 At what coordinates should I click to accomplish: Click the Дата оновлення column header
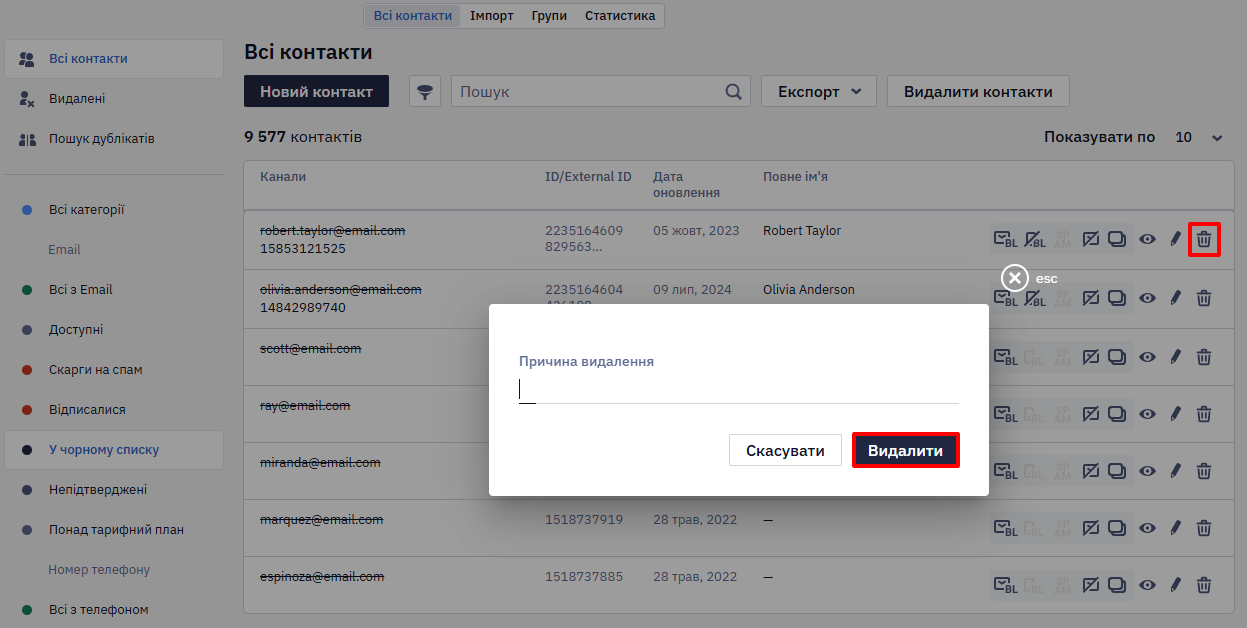coord(686,184)
